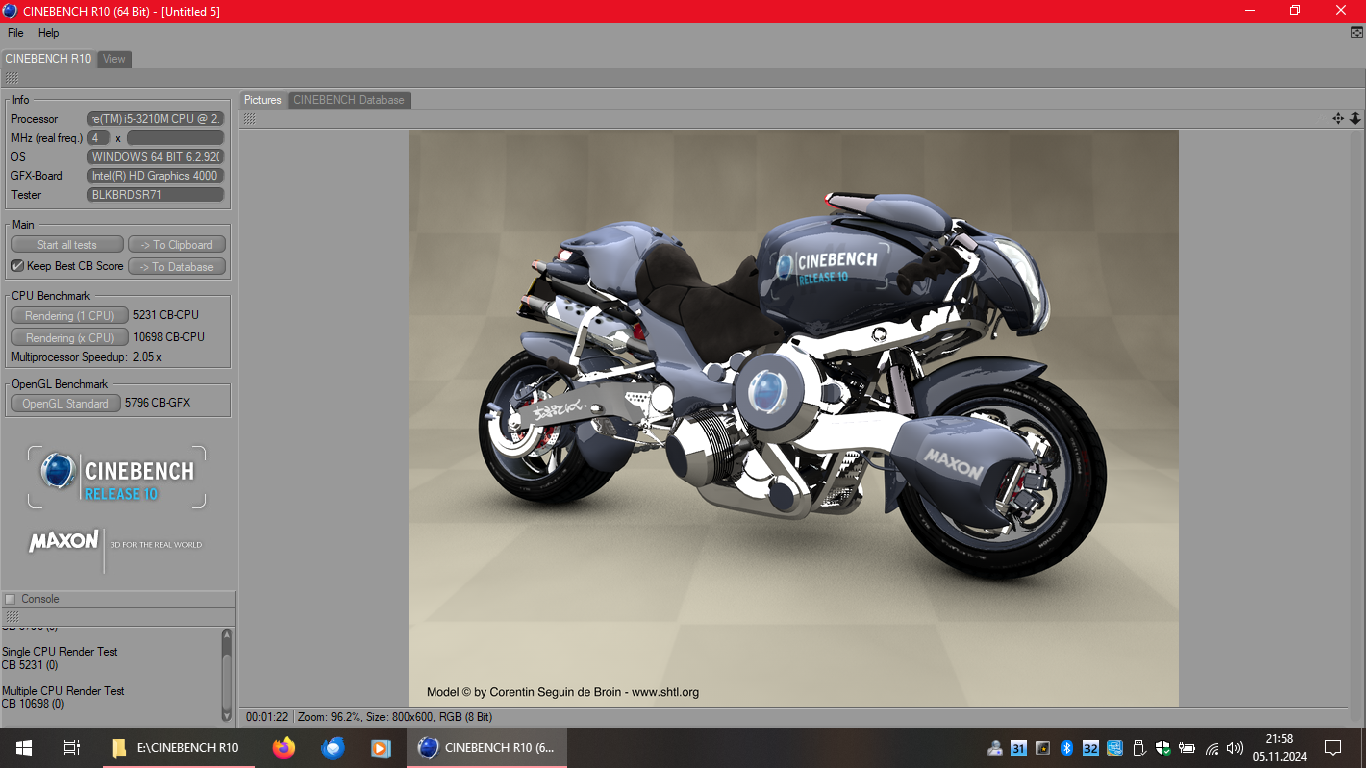The height and width of the screenshot is (768, 1366).
Task: Click the grip handle under the Pictures tab
Action: (250, 118)
